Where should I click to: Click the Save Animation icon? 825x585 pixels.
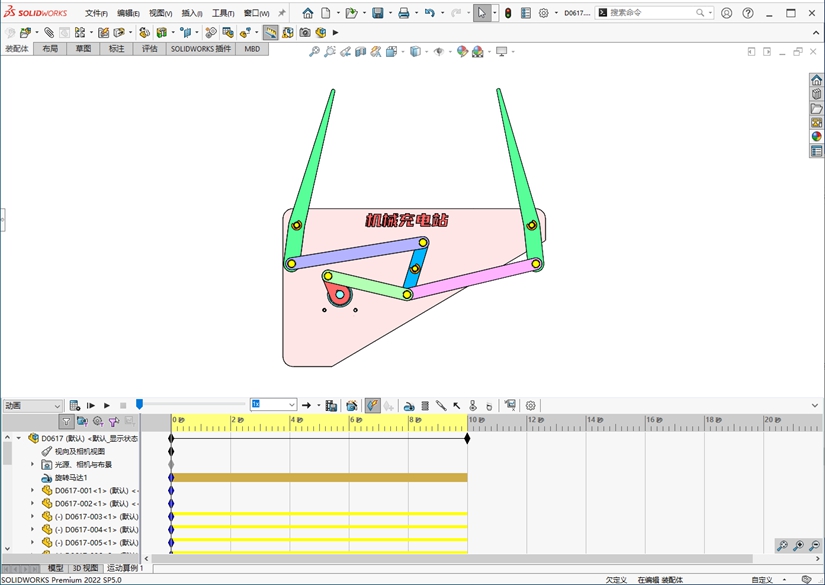[x=331, y=405]
